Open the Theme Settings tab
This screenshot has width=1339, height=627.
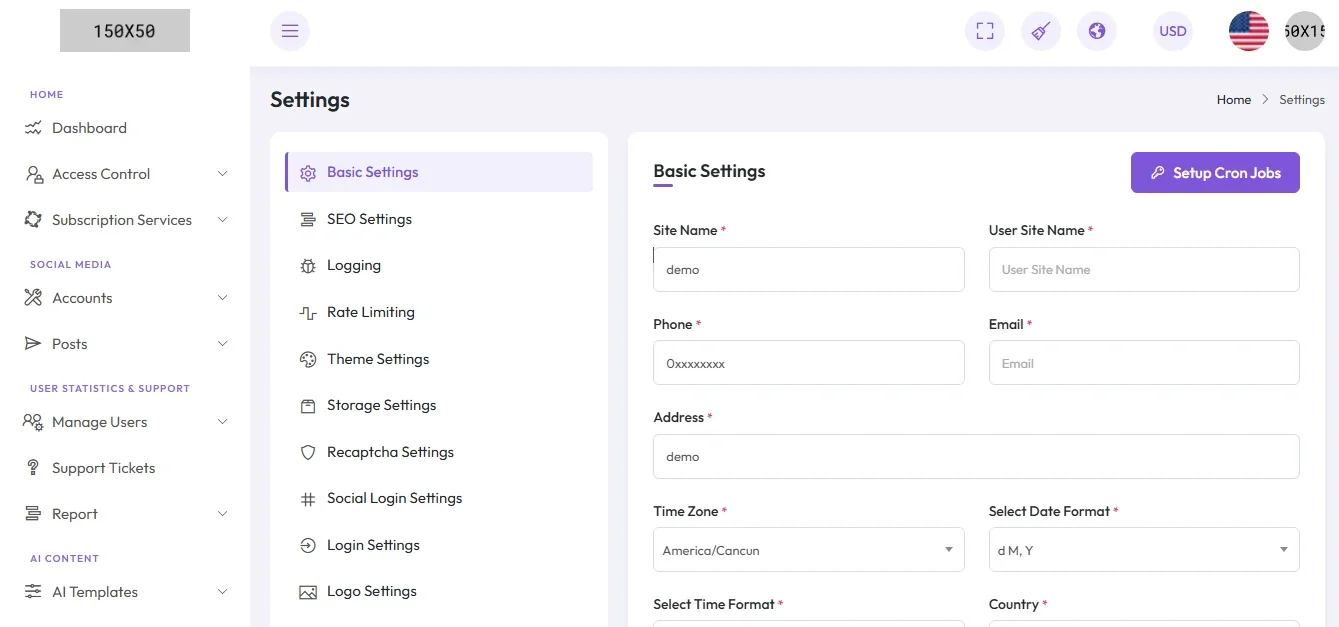point(439,359)
